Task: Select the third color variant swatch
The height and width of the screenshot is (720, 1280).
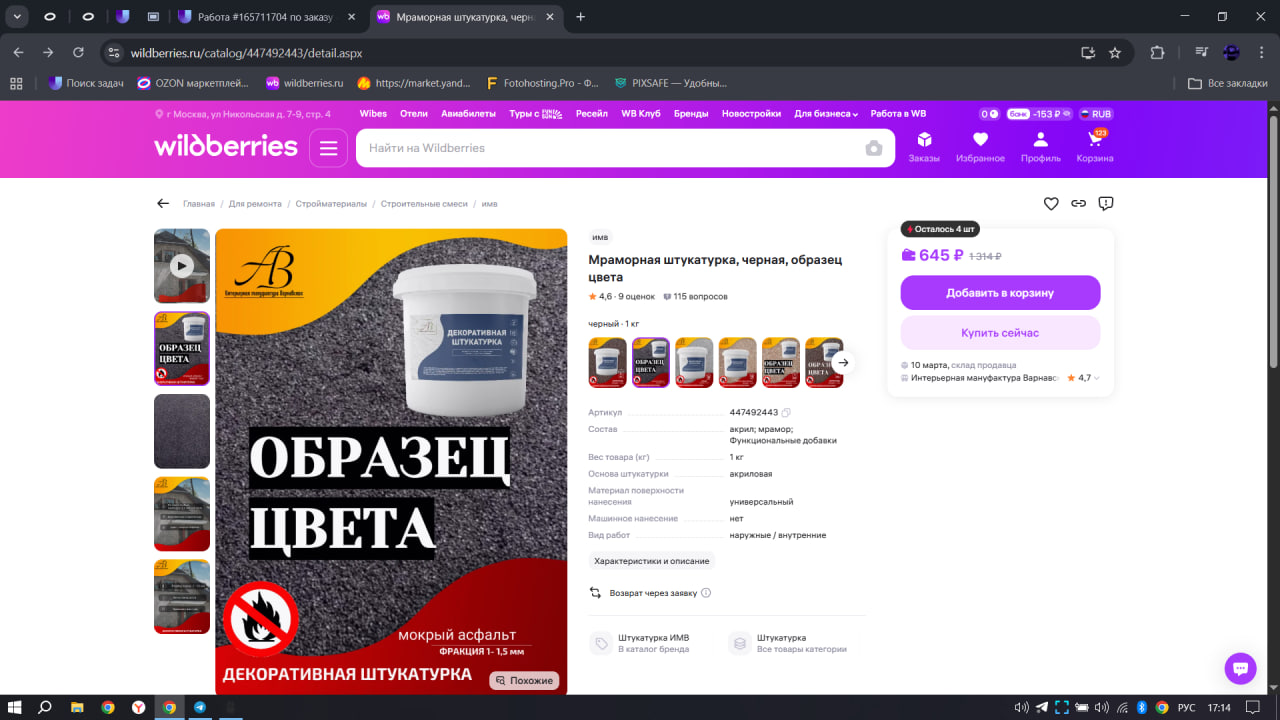Action: [x=694, y=363]
